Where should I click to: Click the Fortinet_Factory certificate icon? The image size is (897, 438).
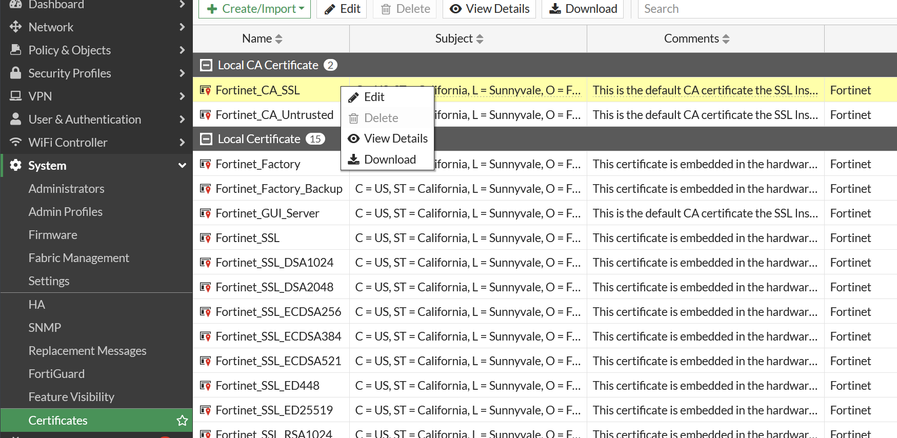coord(205,164)
